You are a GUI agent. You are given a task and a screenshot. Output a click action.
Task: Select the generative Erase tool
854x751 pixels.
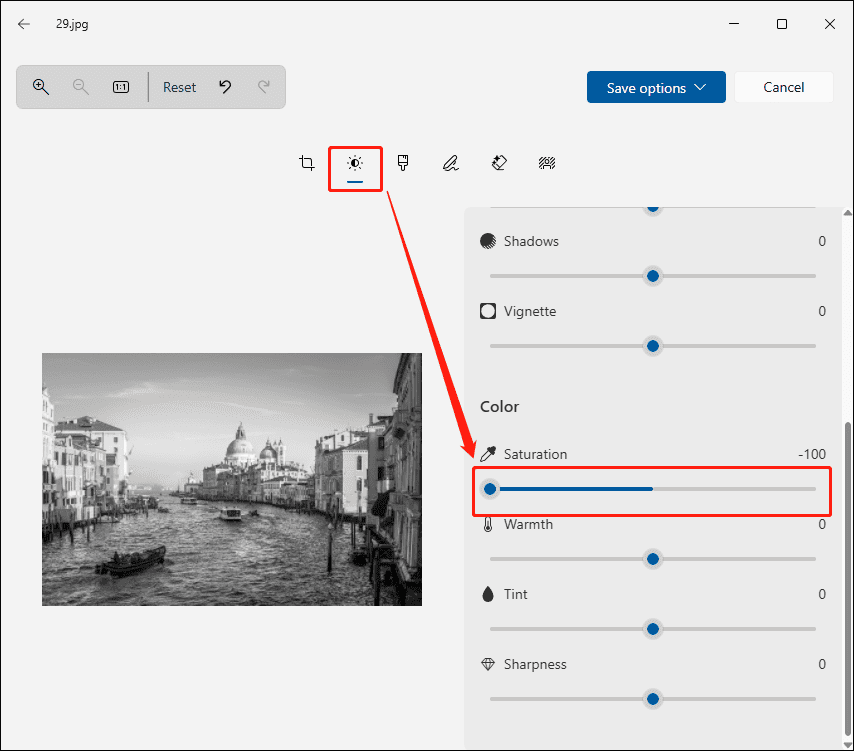click(x=499, y=162)
